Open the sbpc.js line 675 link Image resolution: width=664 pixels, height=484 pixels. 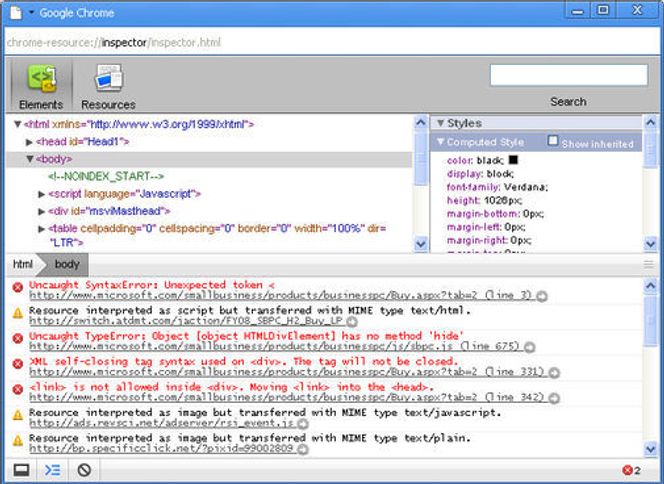click(274, 346)
